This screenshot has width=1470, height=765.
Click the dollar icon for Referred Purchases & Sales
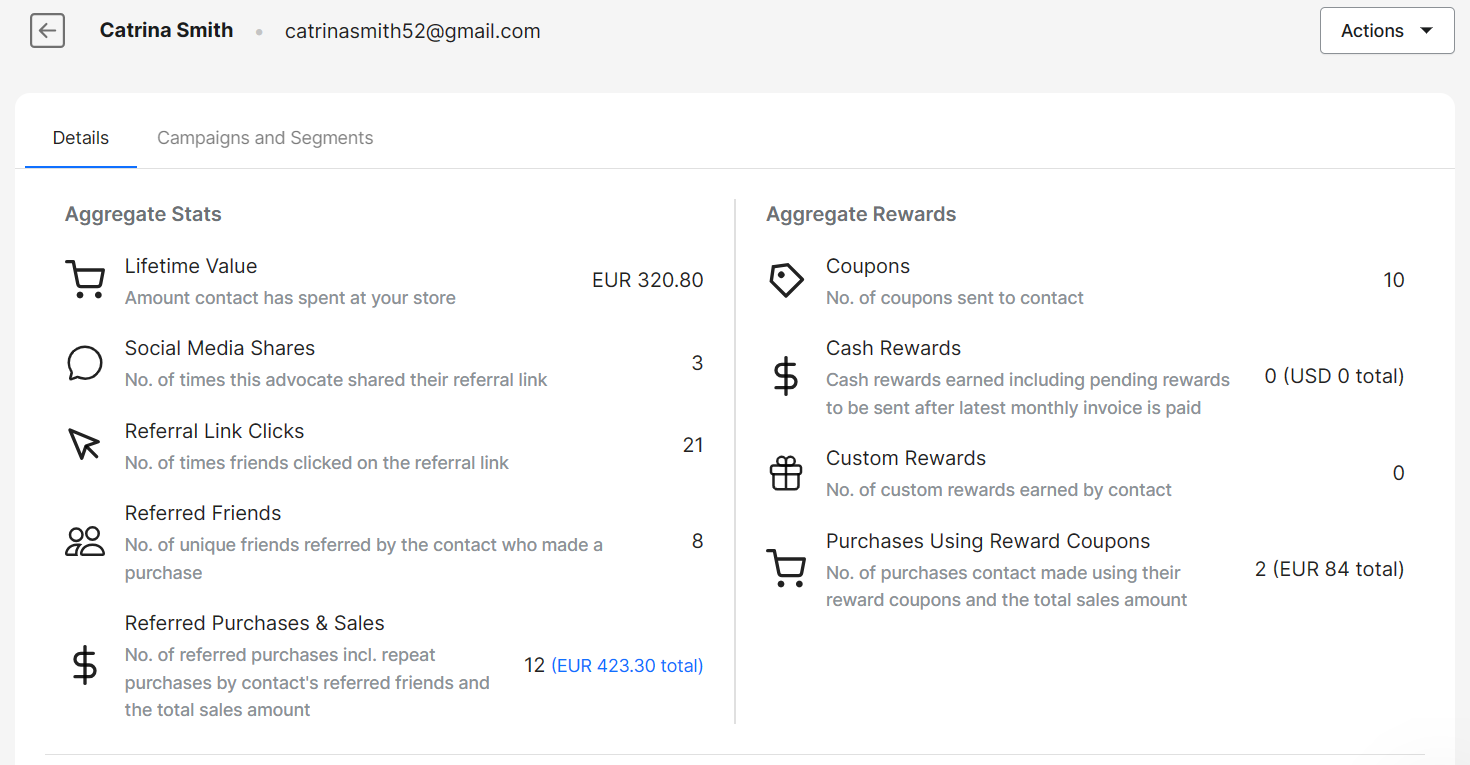point(85,665)
